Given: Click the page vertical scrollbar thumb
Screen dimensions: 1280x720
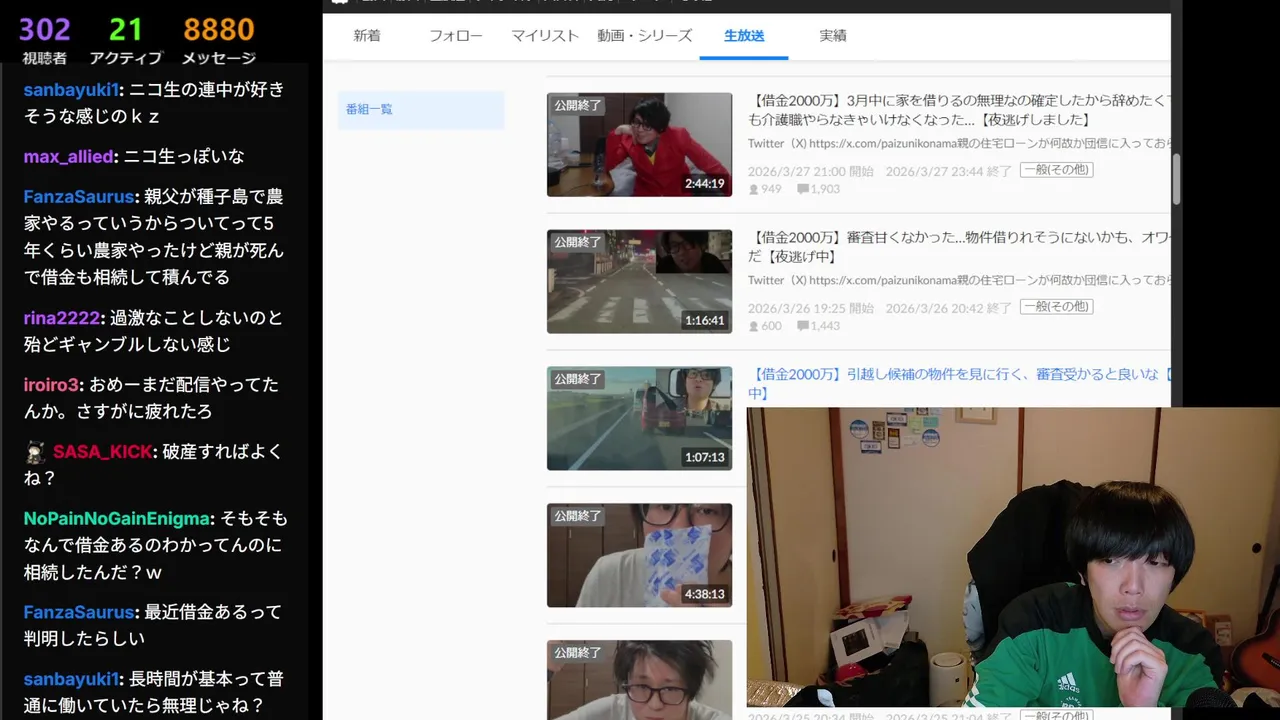Looking at the screenshot, I should [x=1177, y=178].
